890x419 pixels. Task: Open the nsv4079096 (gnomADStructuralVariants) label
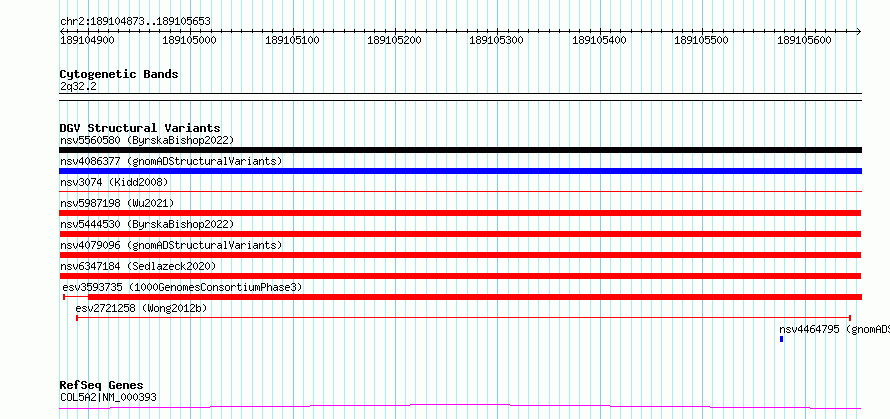point(171,245)
